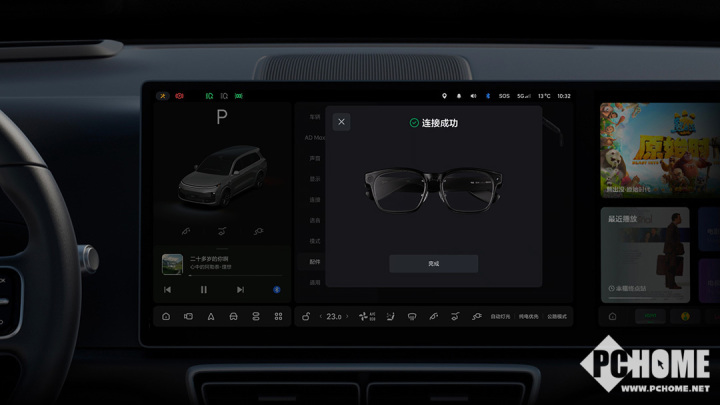Tap the Bluetooth icon in status bar
This screenshot has height=405, width=720.
(488, 96)
